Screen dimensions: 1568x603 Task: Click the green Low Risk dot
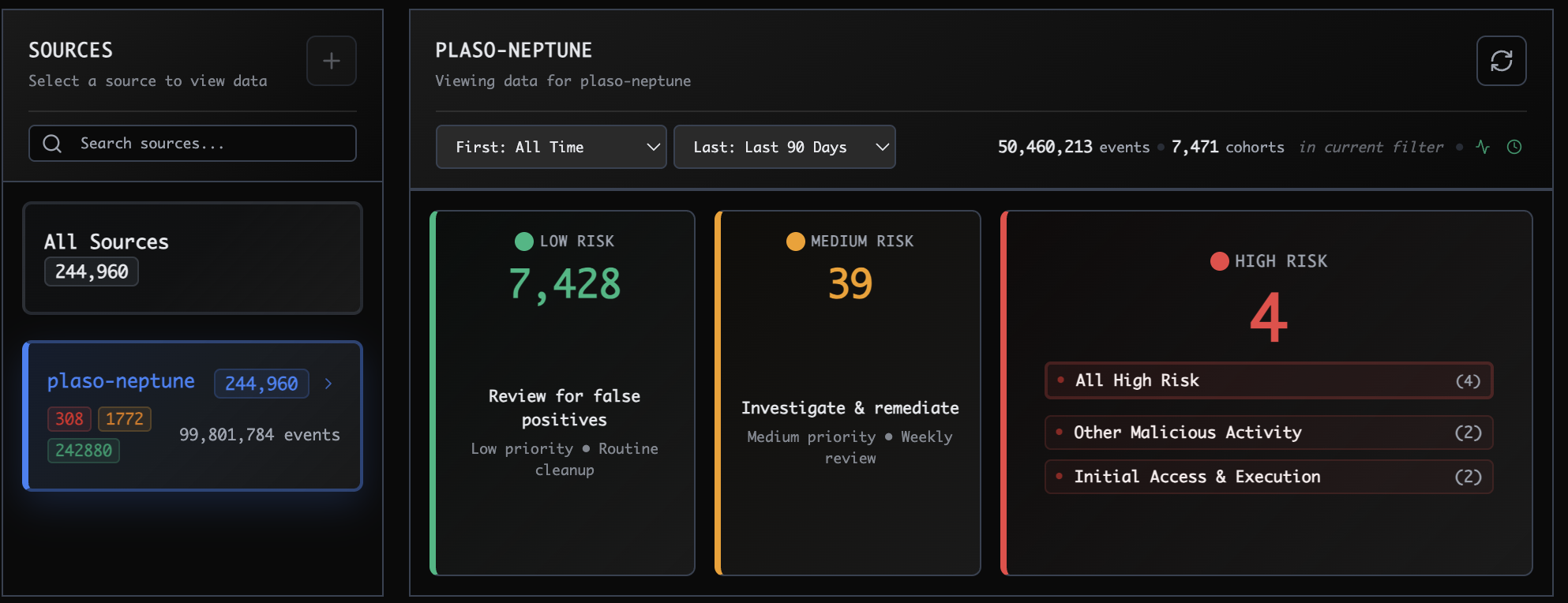524,242
